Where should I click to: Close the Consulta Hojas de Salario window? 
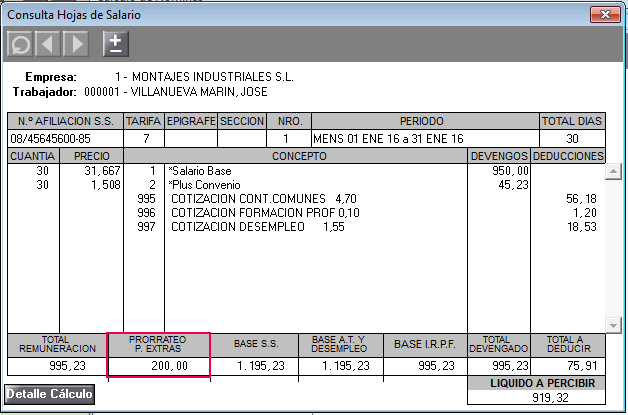coord(603,14)
